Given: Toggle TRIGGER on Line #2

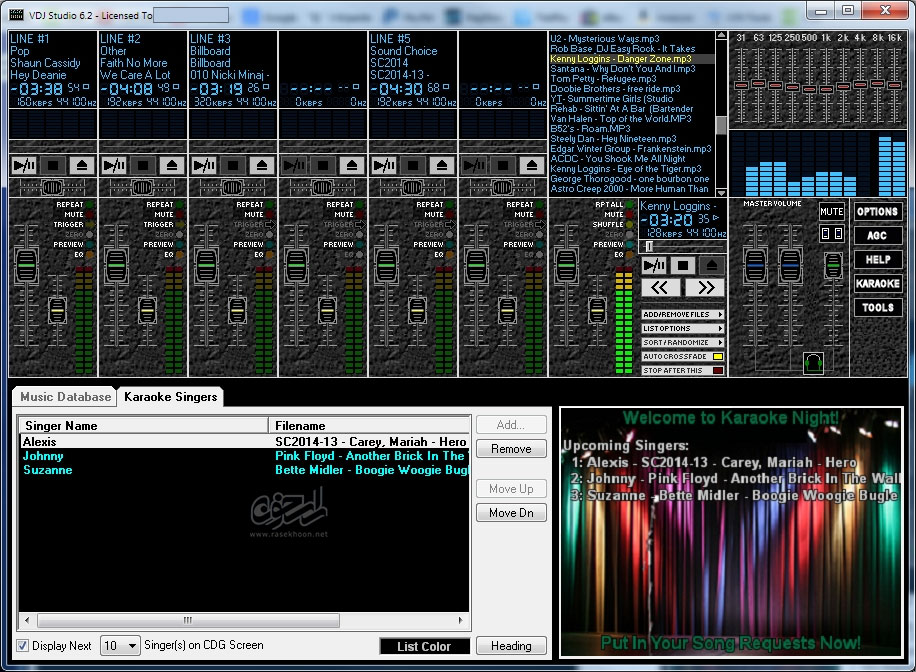Looking at the screenshot, I should coord(179,224).
